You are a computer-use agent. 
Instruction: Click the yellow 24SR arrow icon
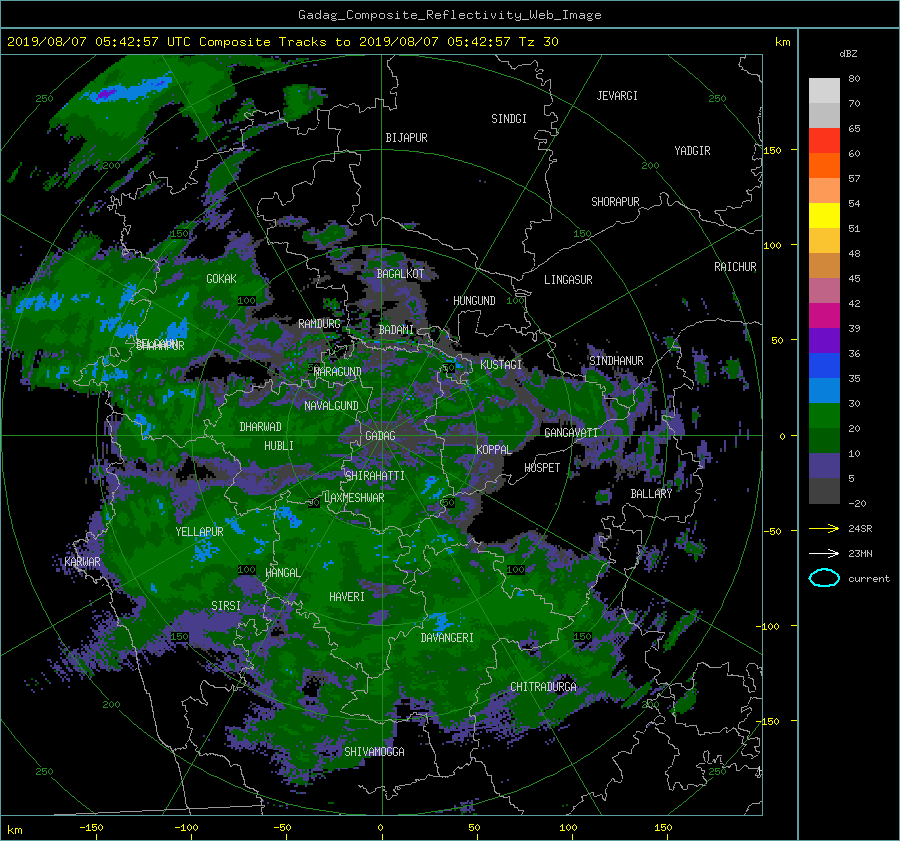point(824,528)
